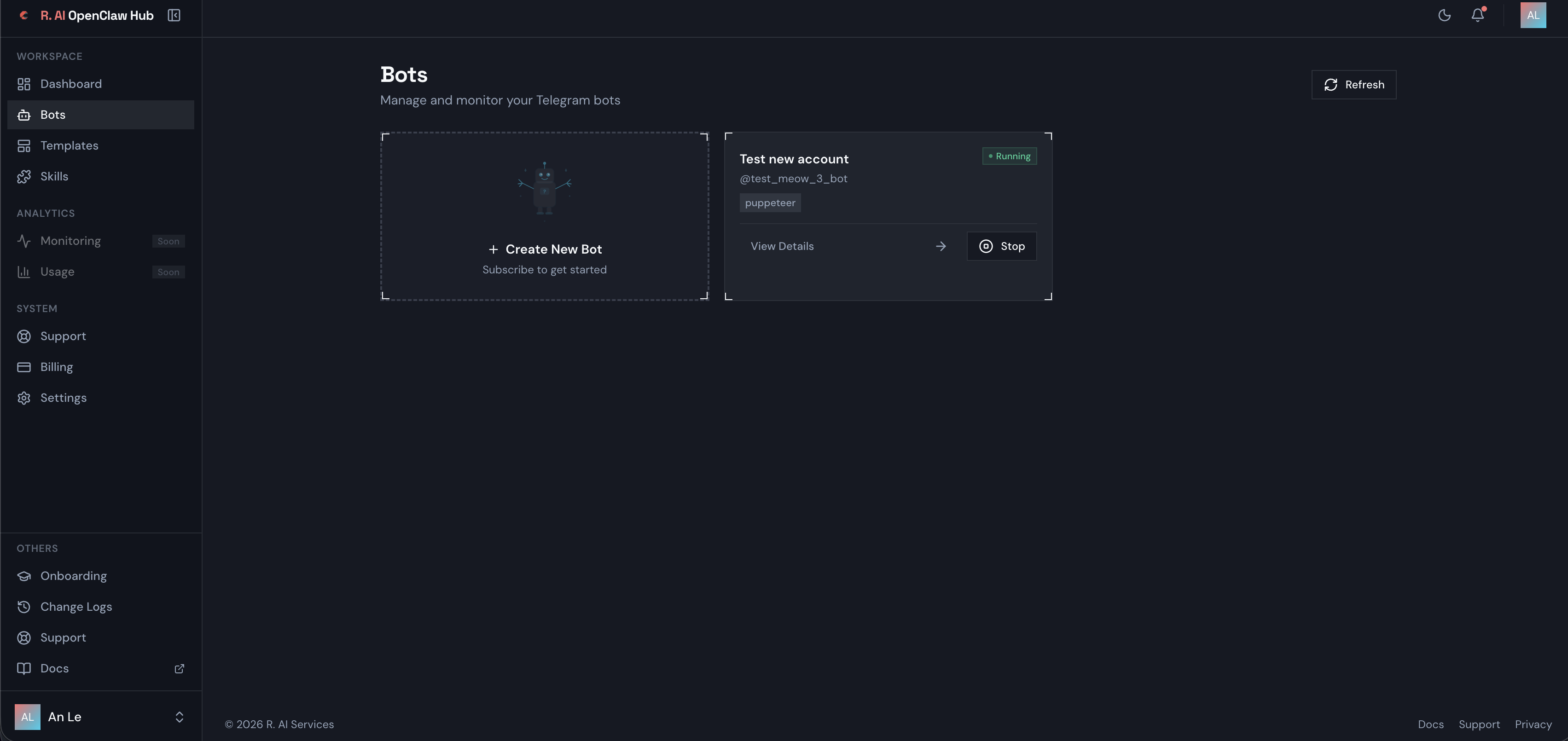Click the Skills icon in the workspace menu
1568x741 pixels.
point(24,176)
